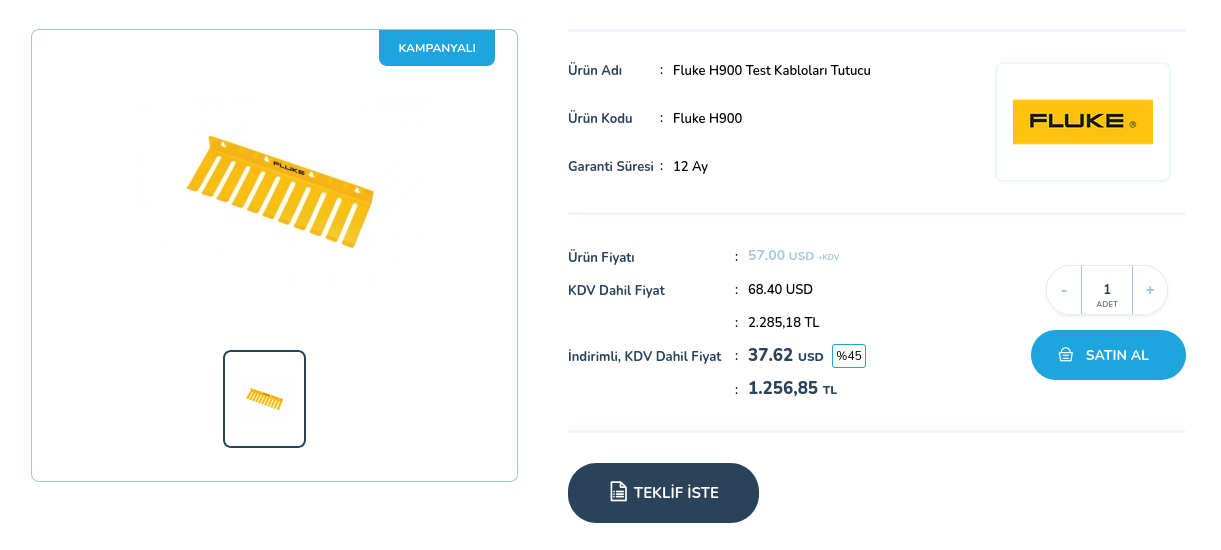Click the shopping basket icon in SATIN AL
This screenshot has height=550, width=1221.
tap(1066, 355)
